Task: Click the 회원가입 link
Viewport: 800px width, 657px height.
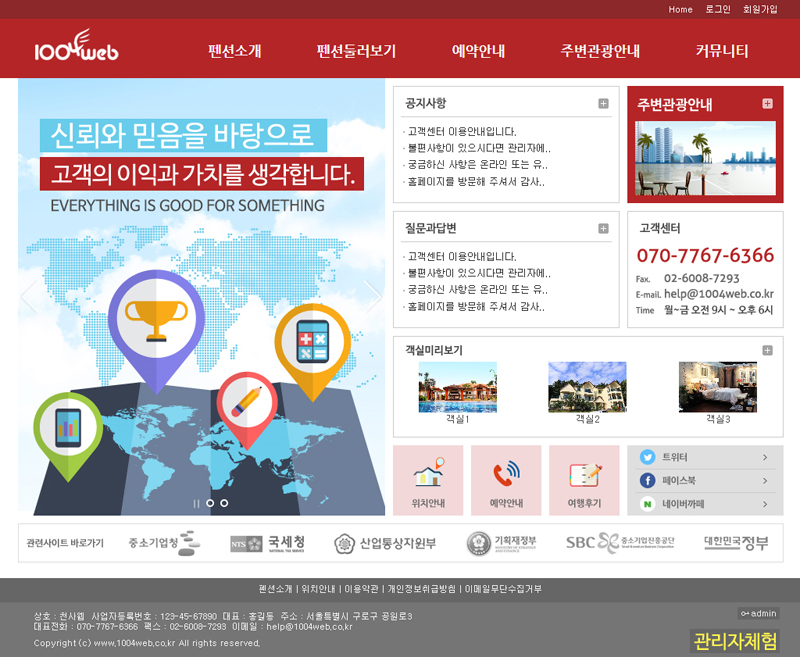Action: [x=760, y=9]
